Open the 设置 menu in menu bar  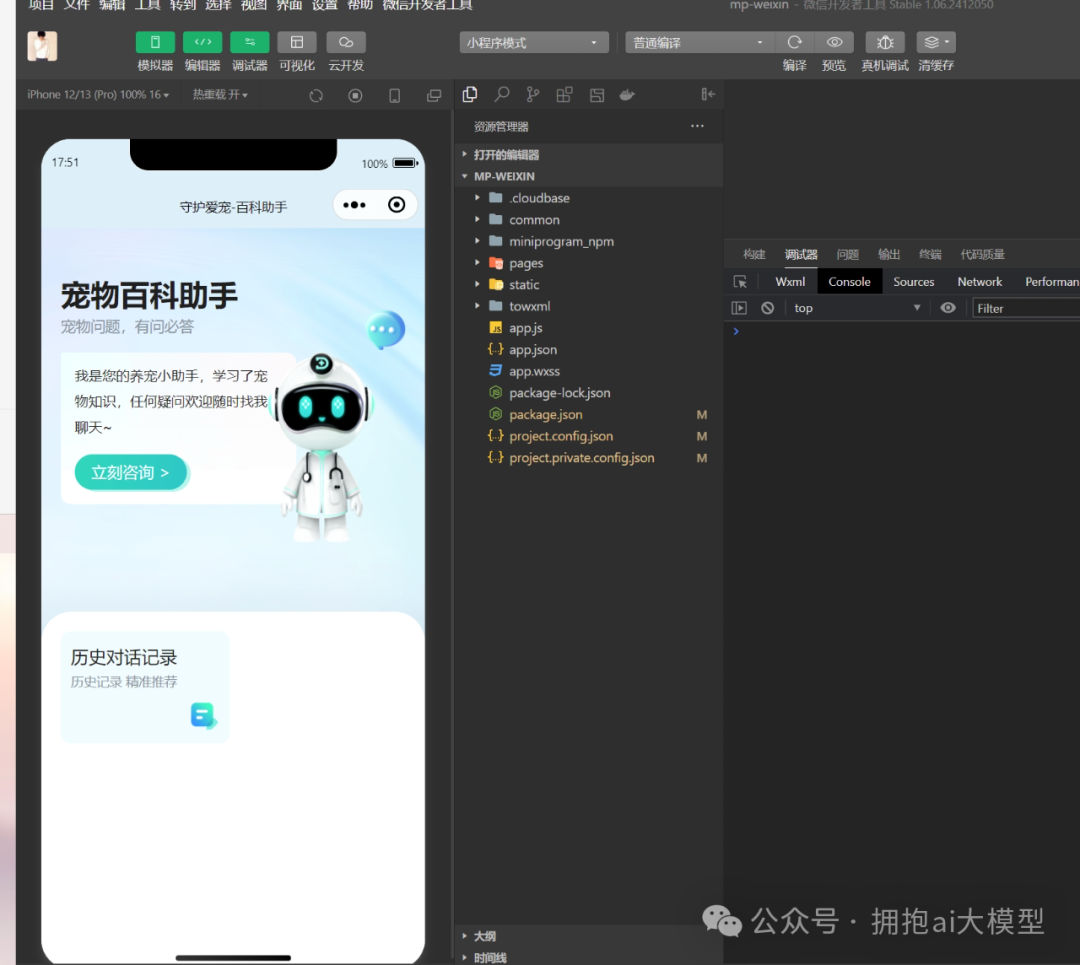(x=324, y=6)
